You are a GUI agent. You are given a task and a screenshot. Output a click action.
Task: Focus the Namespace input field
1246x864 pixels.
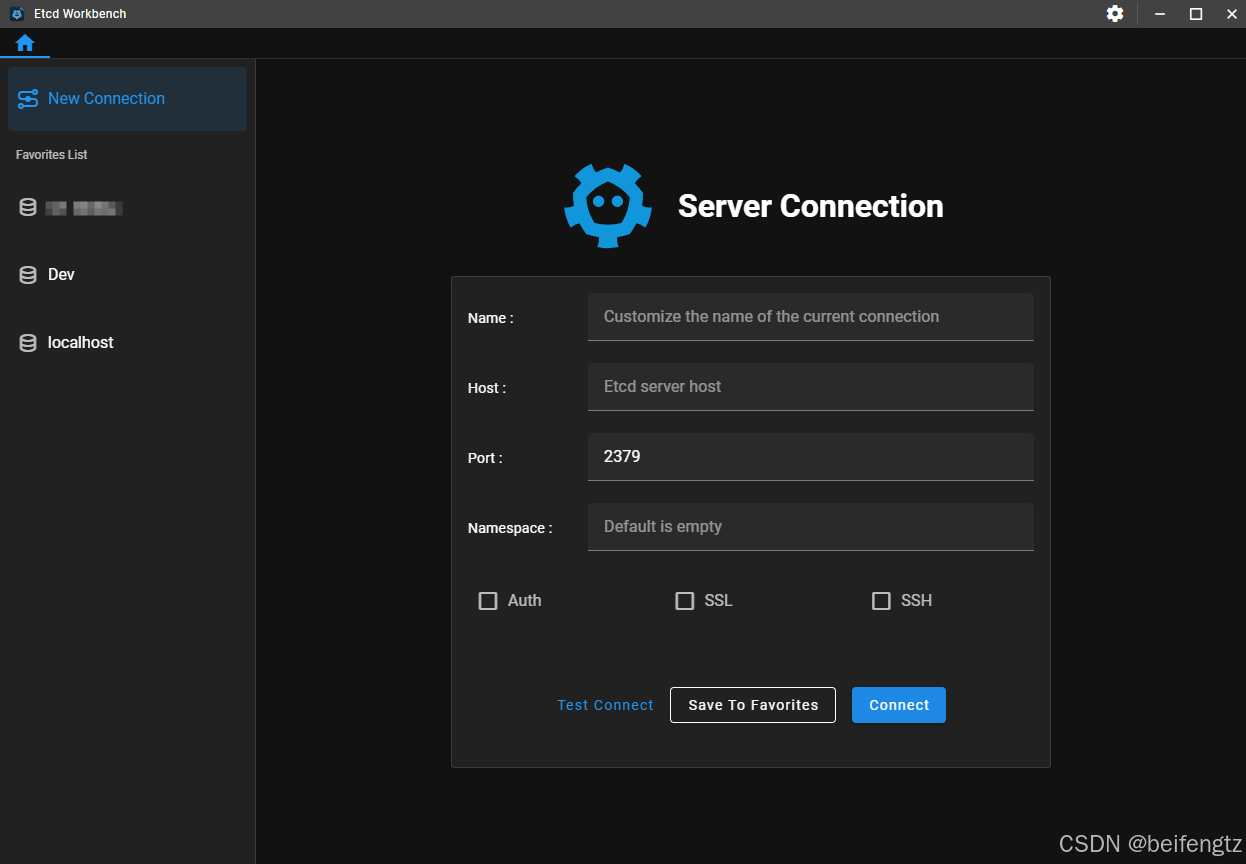[x=811, y=527]
